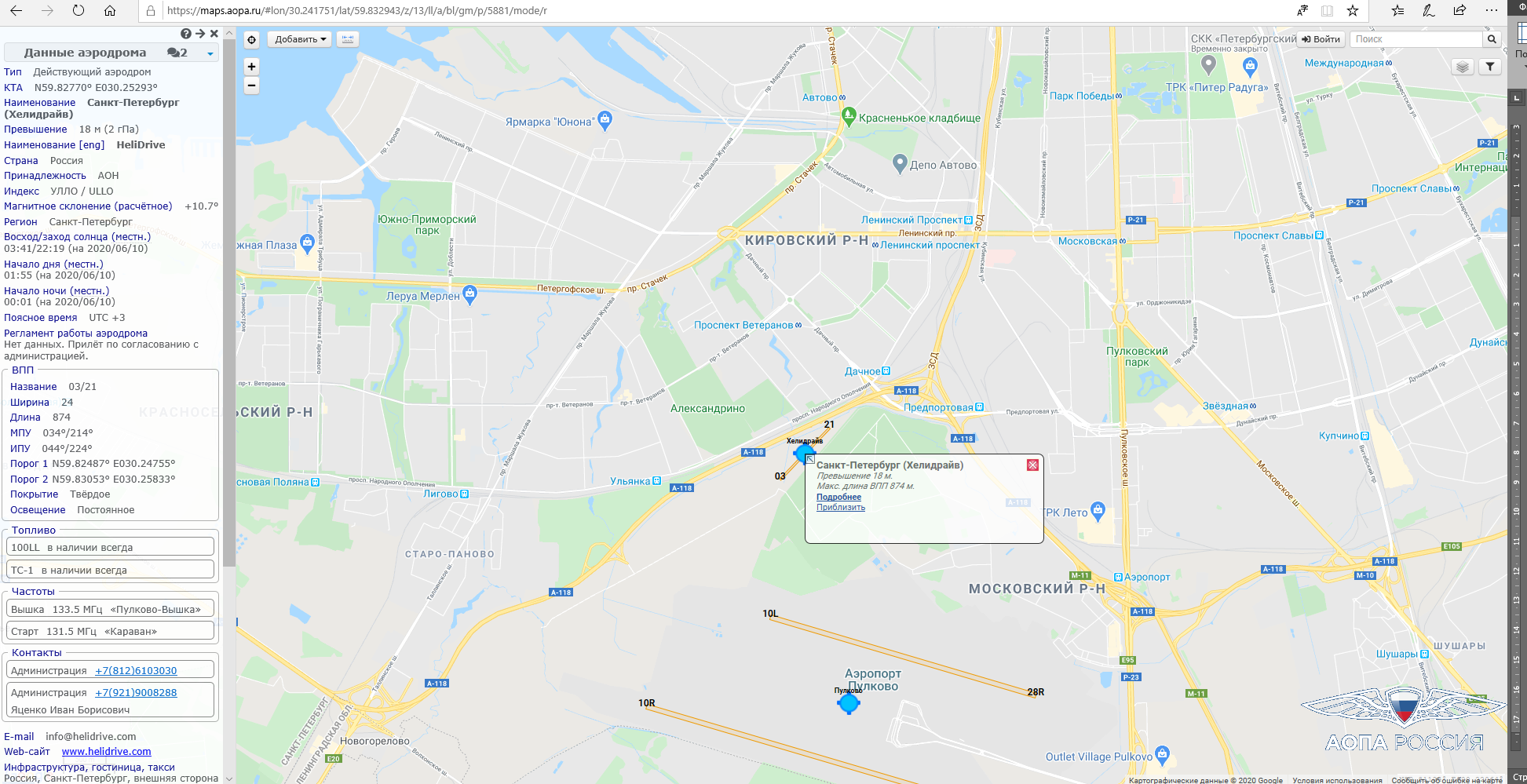Open the ruler distance measurement tool
This screenshot has width=1527, height=784.
(348, 39)
